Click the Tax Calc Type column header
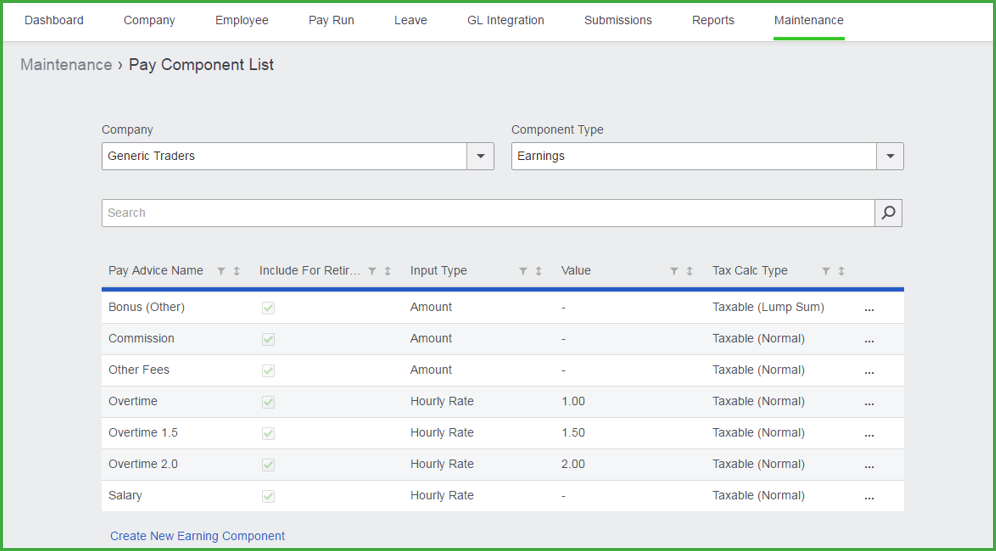The image size is (996, 551). click(750, 271)
